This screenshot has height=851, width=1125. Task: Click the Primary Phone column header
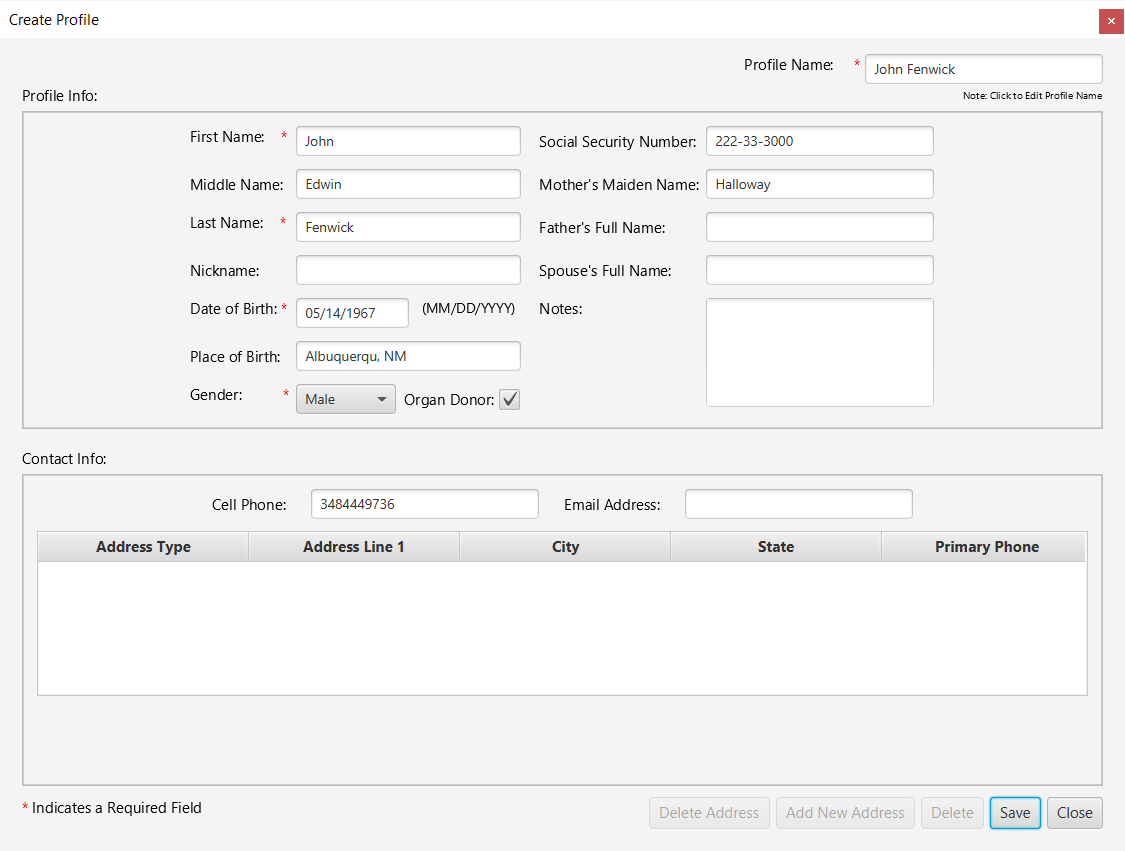tap(986, 546)
